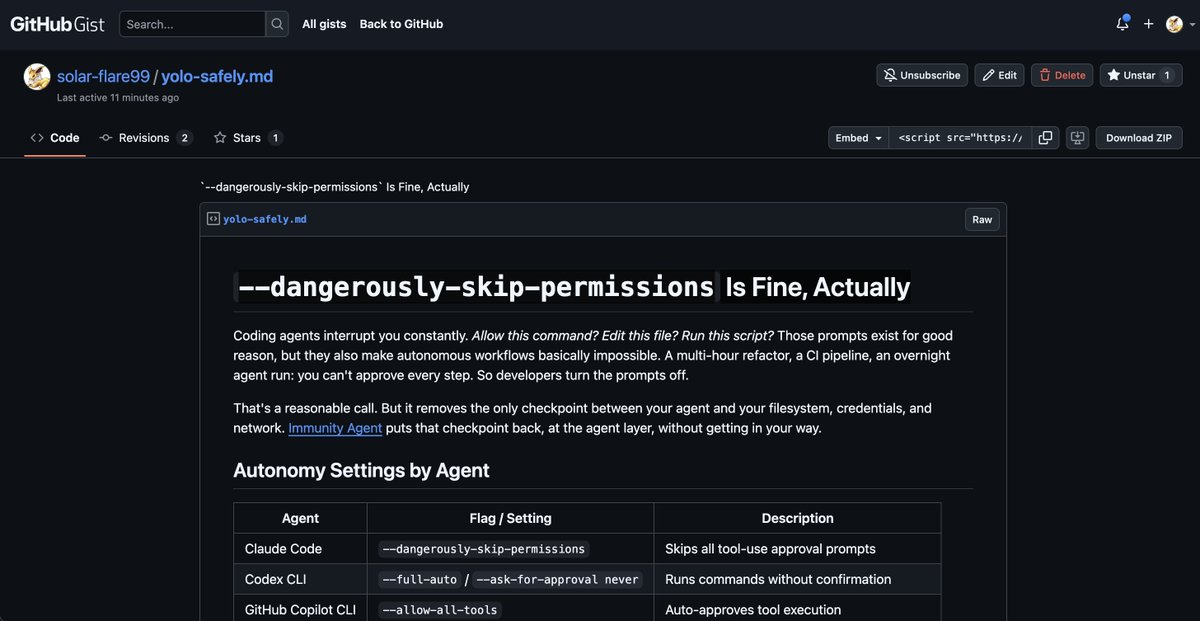Image resolution: width=1200 pixels, height=621 pixels.
Task: Click "--allow-all-tools" table cell
Action: tap(510, 610)
